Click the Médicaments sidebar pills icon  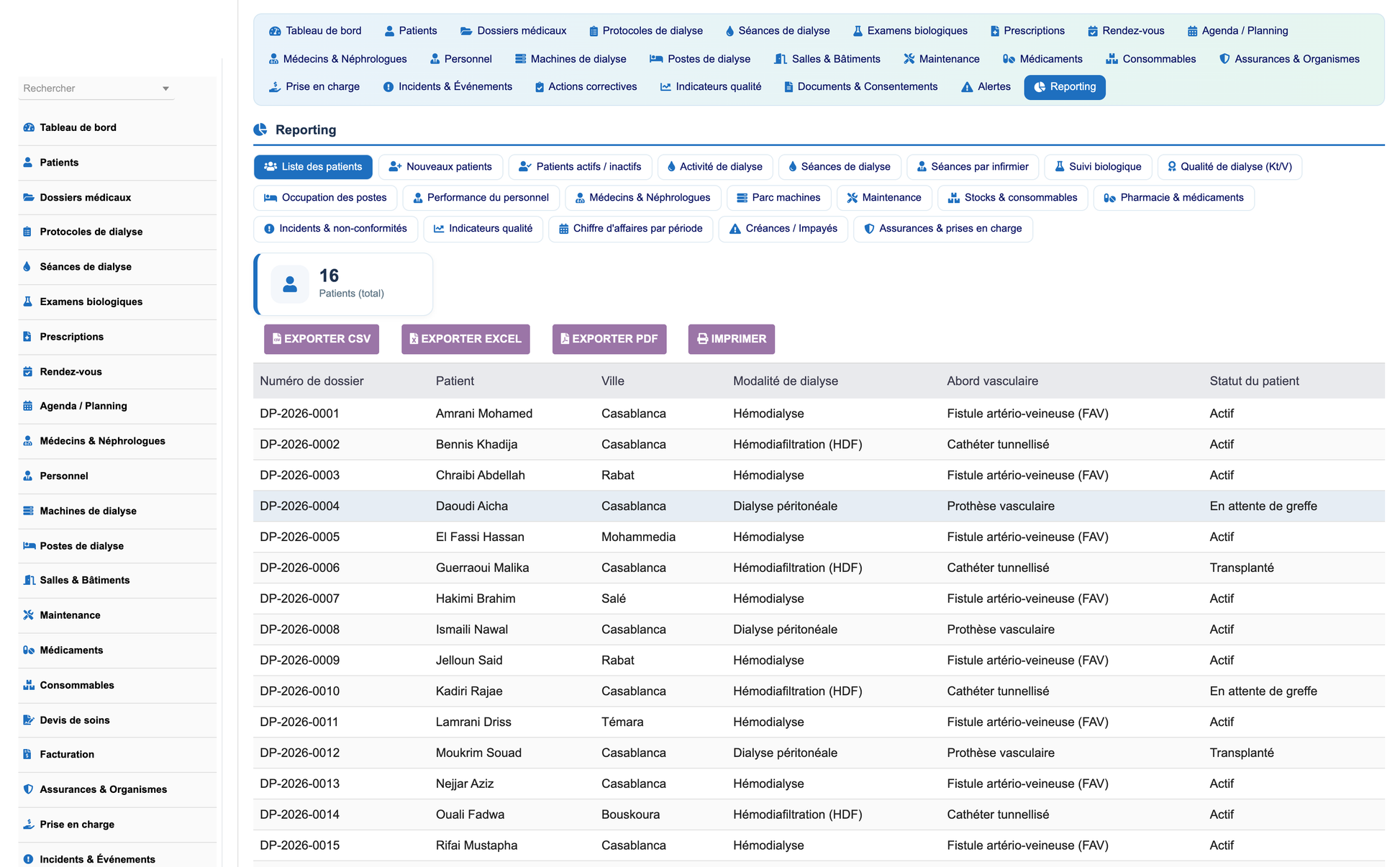tap(29, 650)
